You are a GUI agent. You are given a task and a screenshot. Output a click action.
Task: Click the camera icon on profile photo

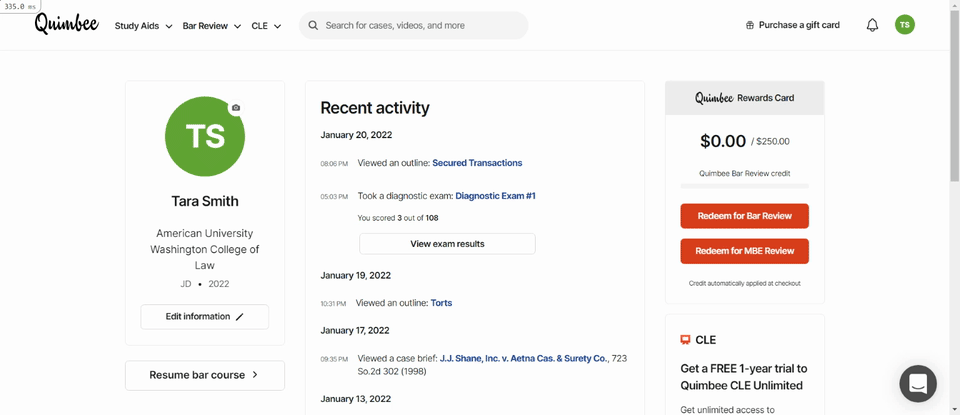[236, 108]
